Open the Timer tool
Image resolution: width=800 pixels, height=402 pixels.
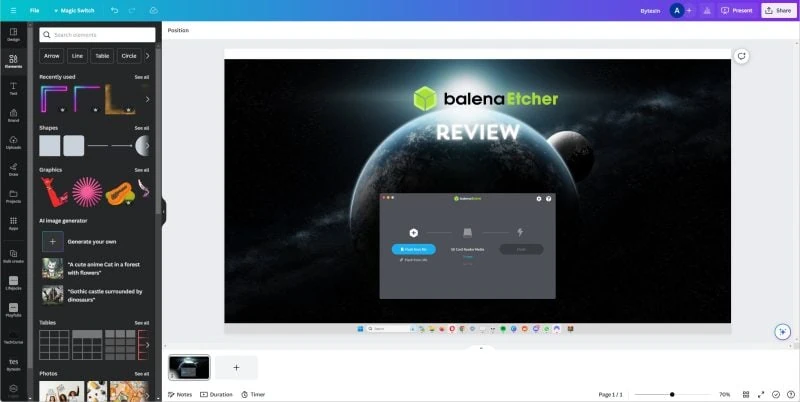pyautogui.click(x=253, y=394)
